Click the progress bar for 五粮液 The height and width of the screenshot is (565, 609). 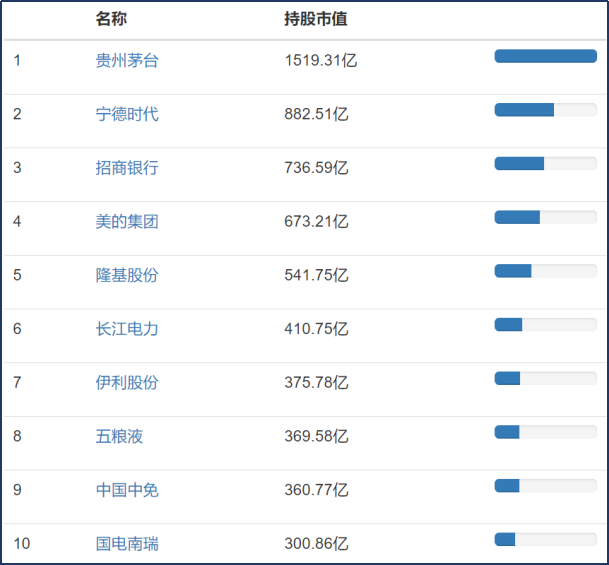(x=546, y=432)
